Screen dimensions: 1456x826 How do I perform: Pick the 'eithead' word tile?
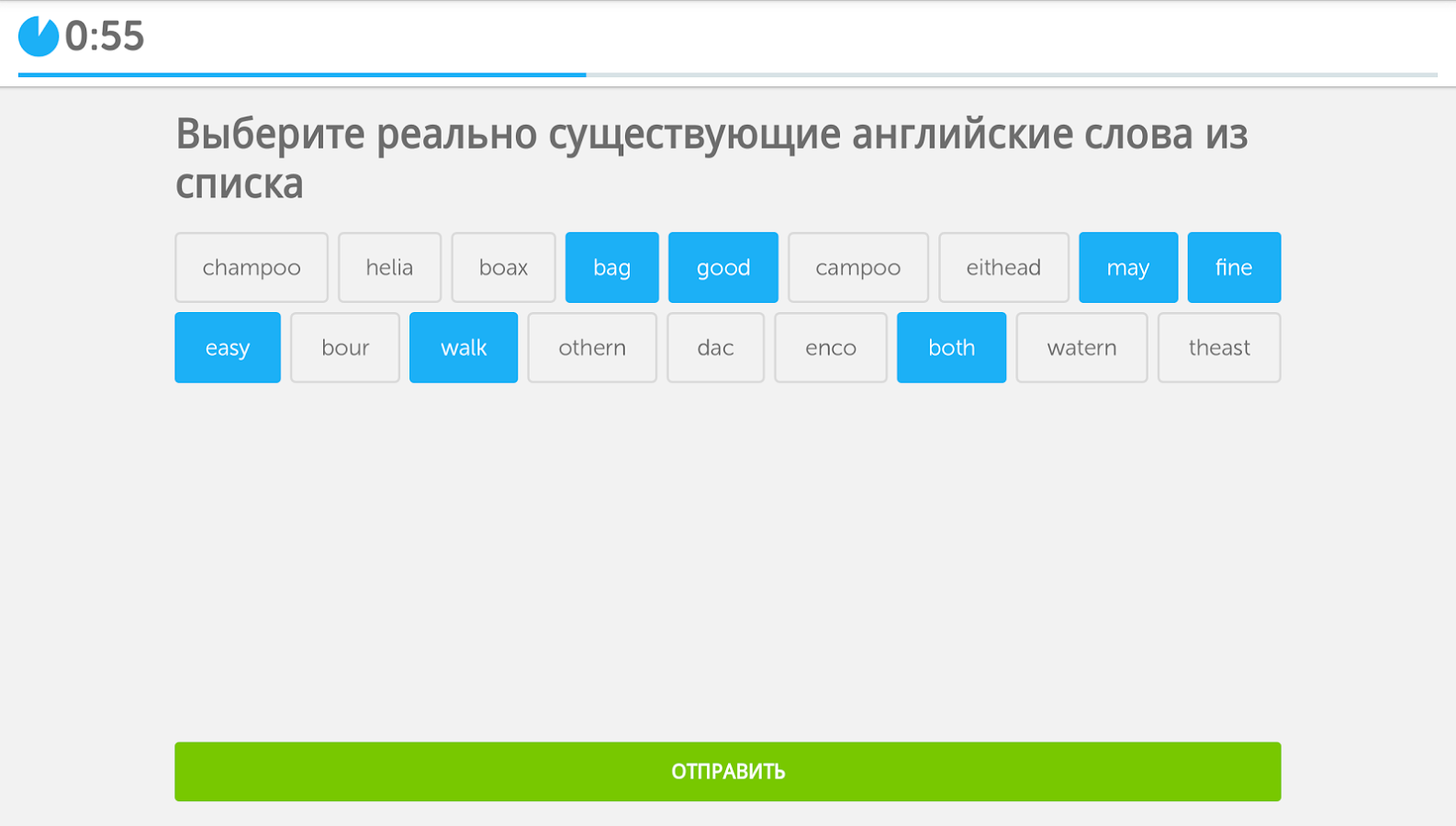coord(1003,267)
